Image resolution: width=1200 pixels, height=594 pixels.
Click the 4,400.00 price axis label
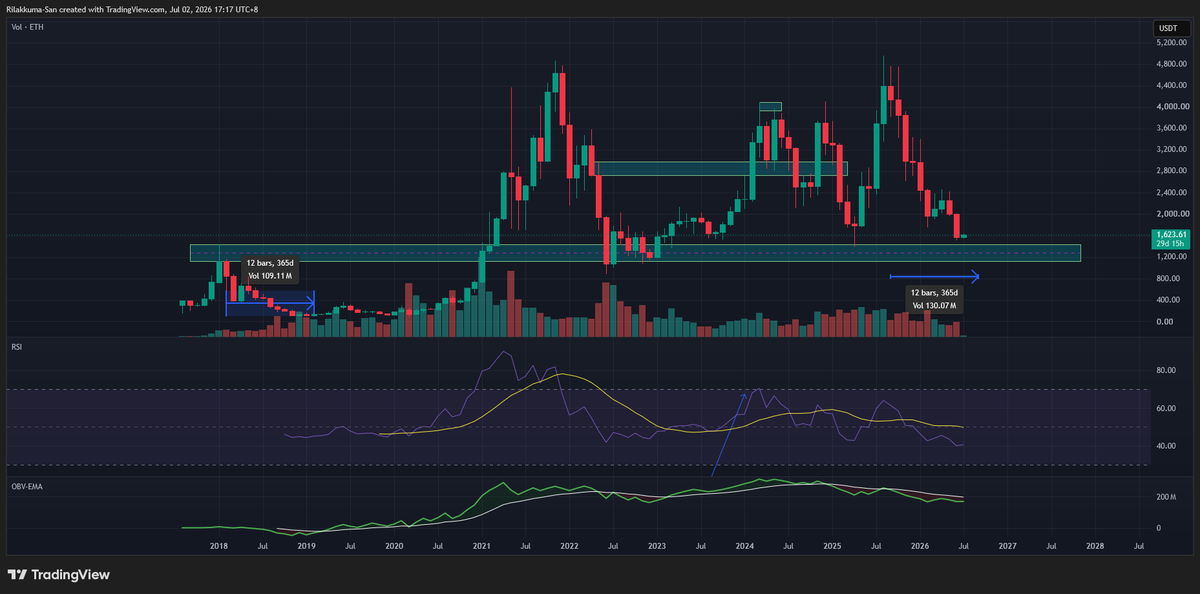point(1171,85)
